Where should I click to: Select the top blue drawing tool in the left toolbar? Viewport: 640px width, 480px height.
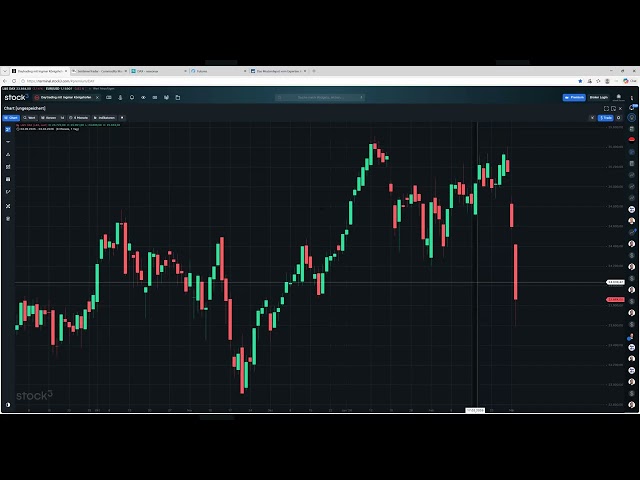pyautogui.click(x=8, y=129)
